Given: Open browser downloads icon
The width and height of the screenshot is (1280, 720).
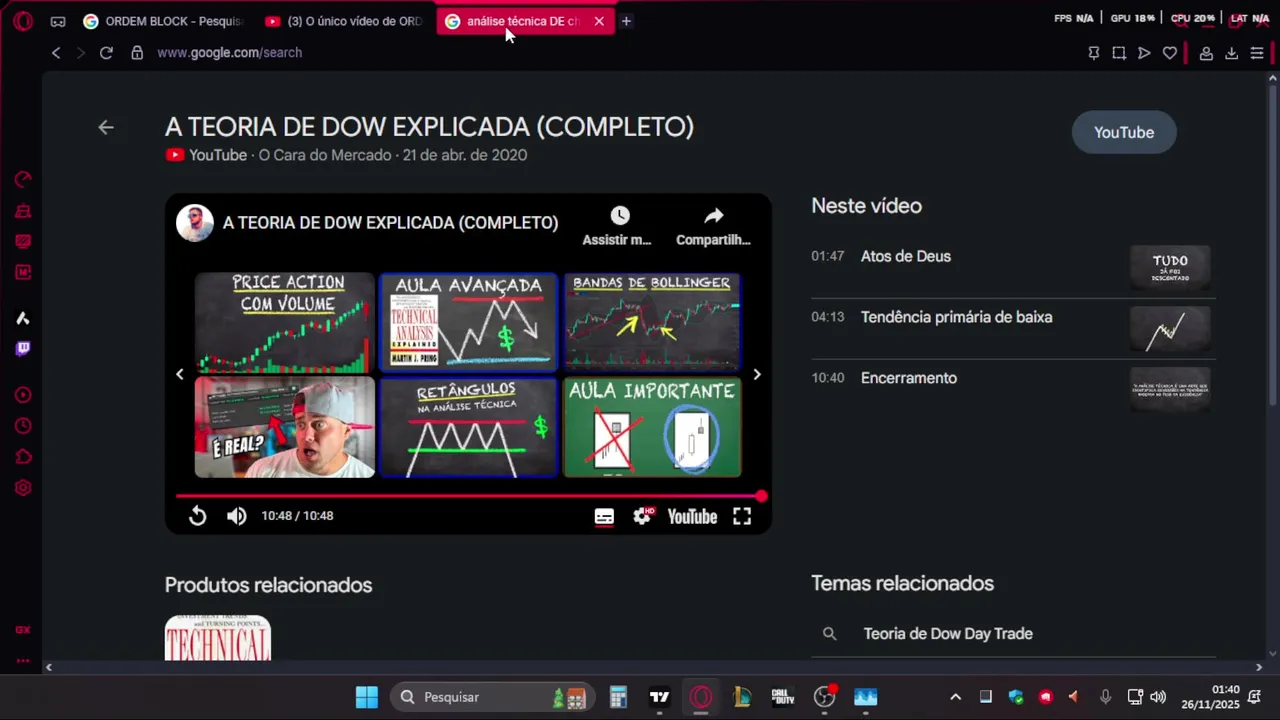Looking at the screenshot, I should point(1232,53).
